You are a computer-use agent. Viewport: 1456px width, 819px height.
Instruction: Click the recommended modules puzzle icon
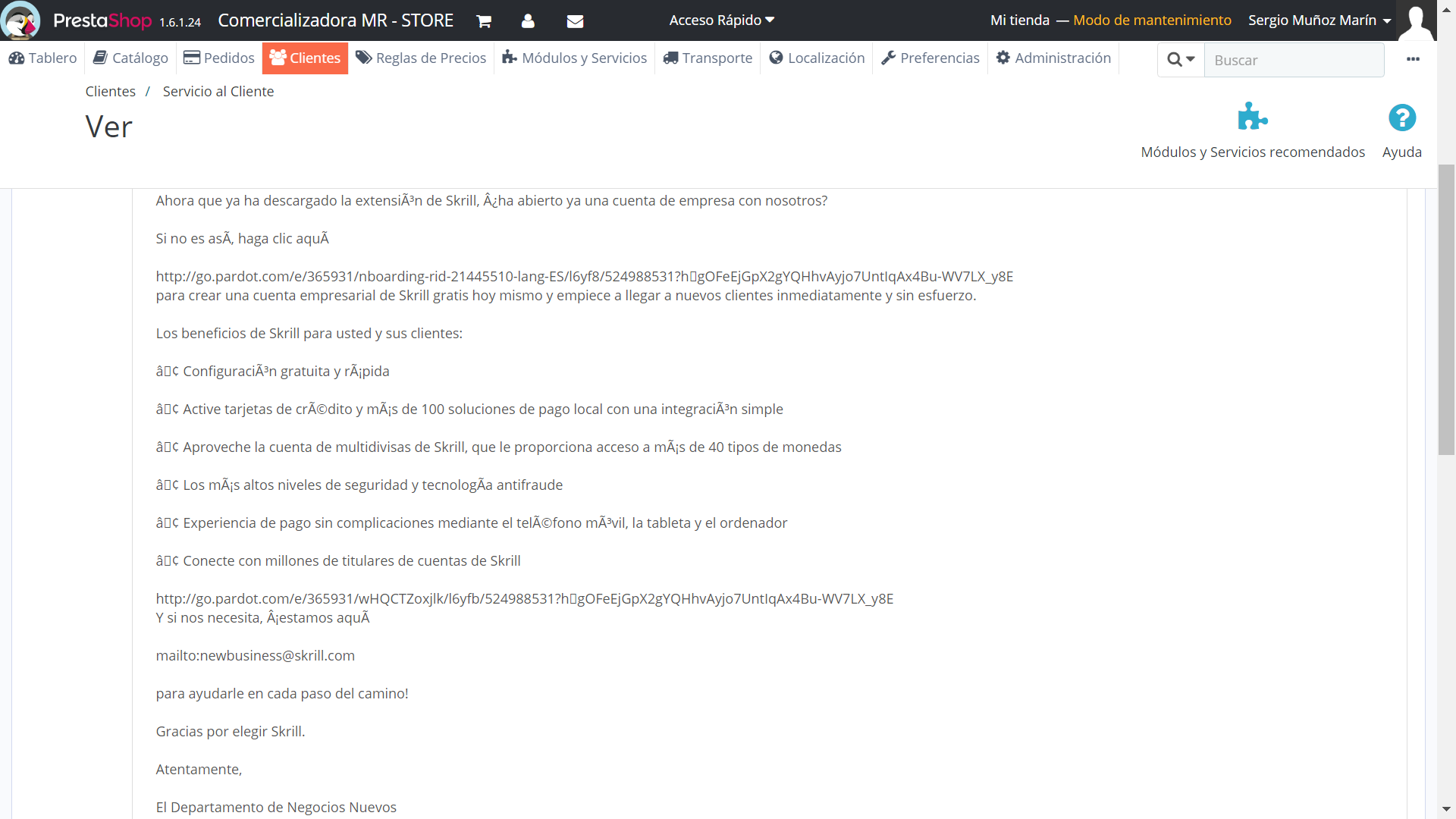[1252, 118]
